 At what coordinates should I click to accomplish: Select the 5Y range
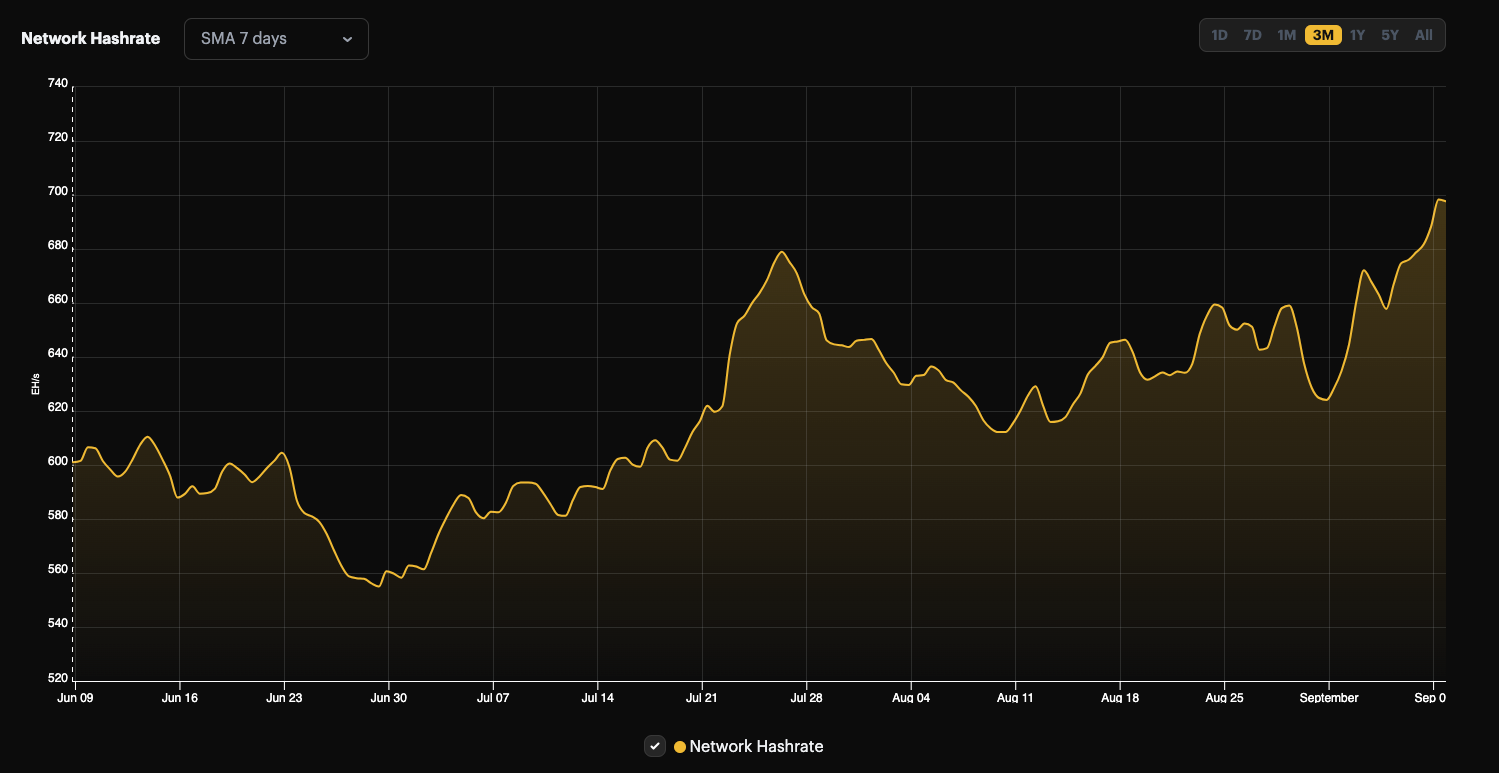click(x=1390, y=34)
